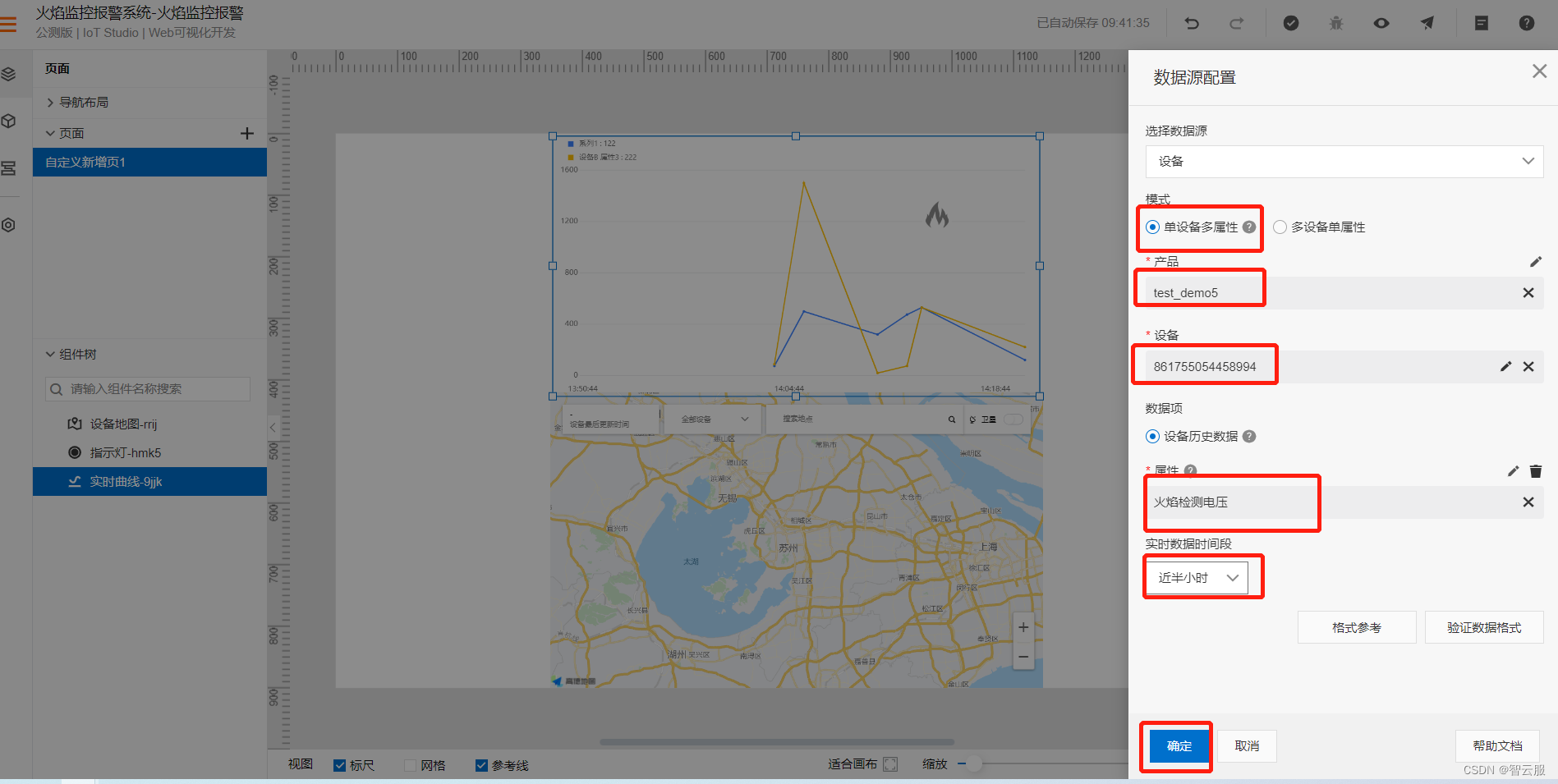Viewport: 1558px width, 784px height.
Task: Click the 验证数据格式 button
Action: coord(1484,627)
